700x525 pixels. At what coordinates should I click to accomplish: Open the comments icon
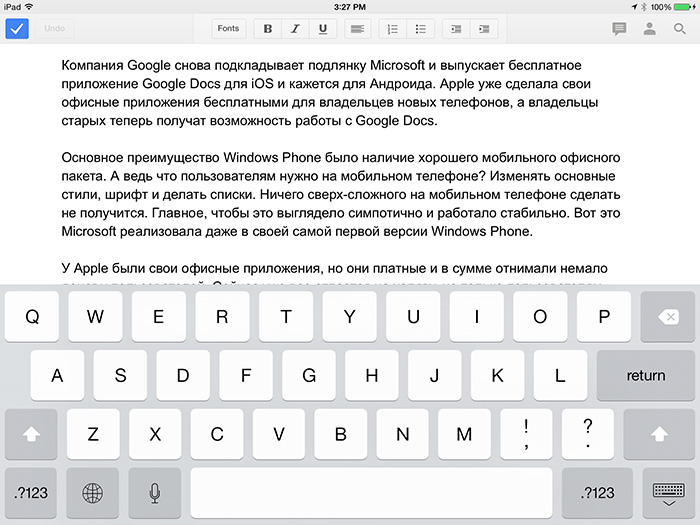click(619, 29)
